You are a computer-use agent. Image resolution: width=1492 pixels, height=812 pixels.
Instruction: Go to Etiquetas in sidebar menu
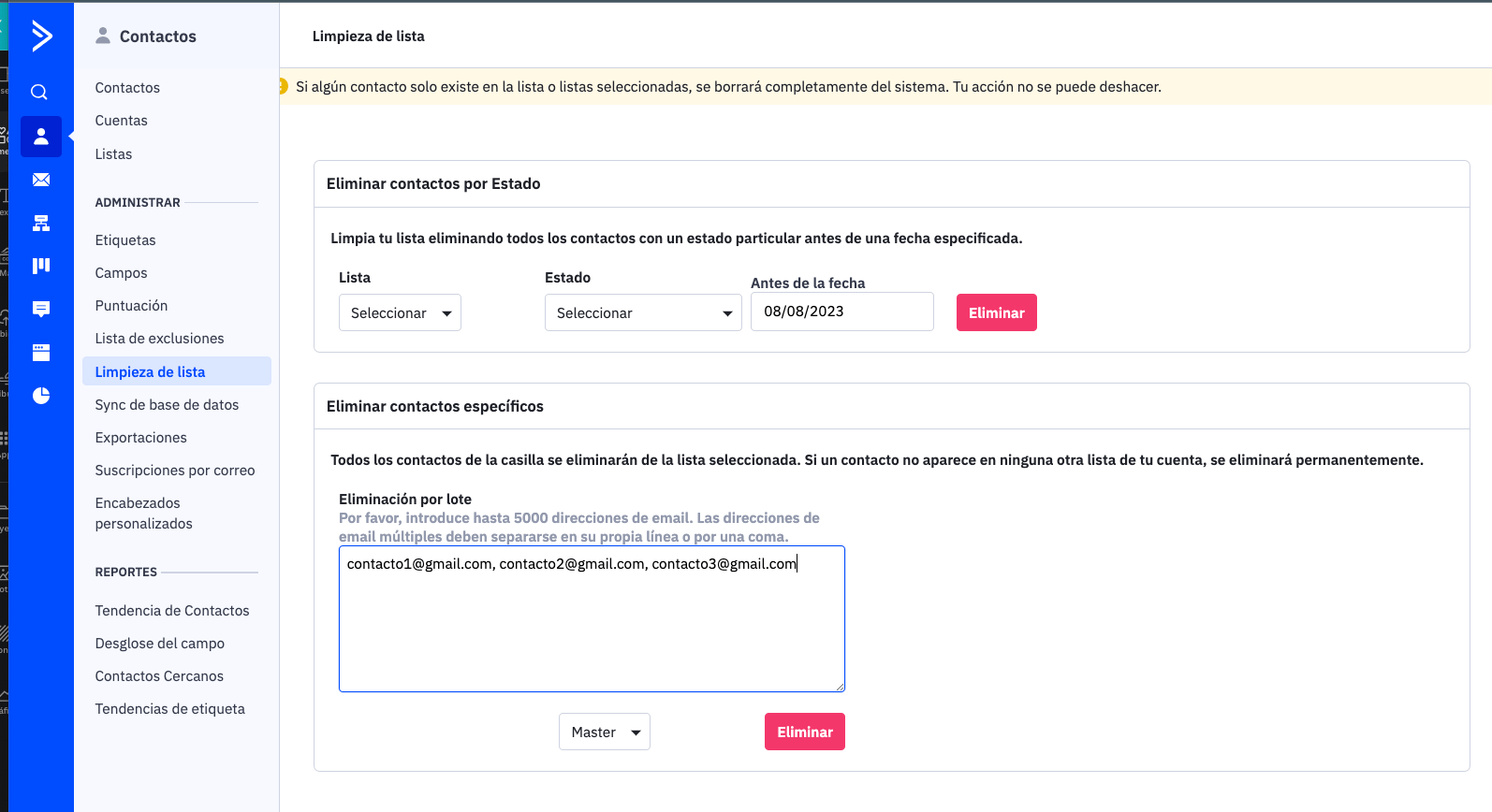pyautogui.click(x=125, y=240)
